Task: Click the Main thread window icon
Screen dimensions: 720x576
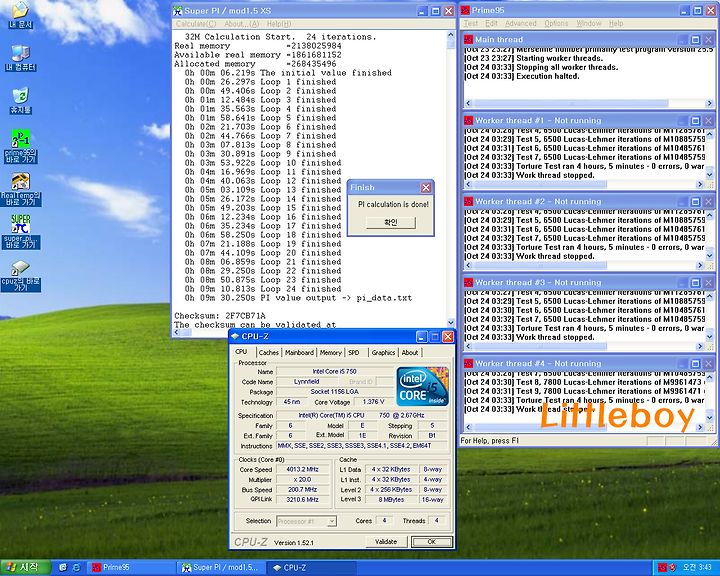Action: [x=468, y=40]
